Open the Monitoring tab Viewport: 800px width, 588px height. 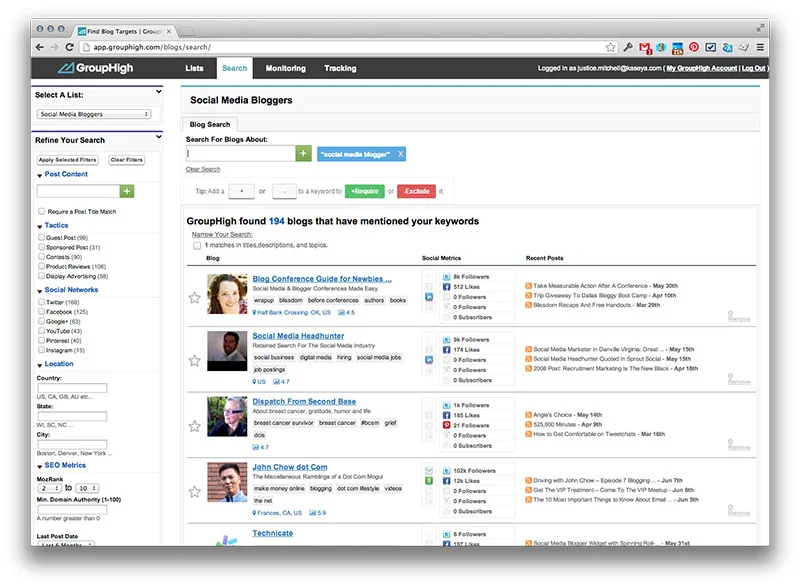coord(286,68)
